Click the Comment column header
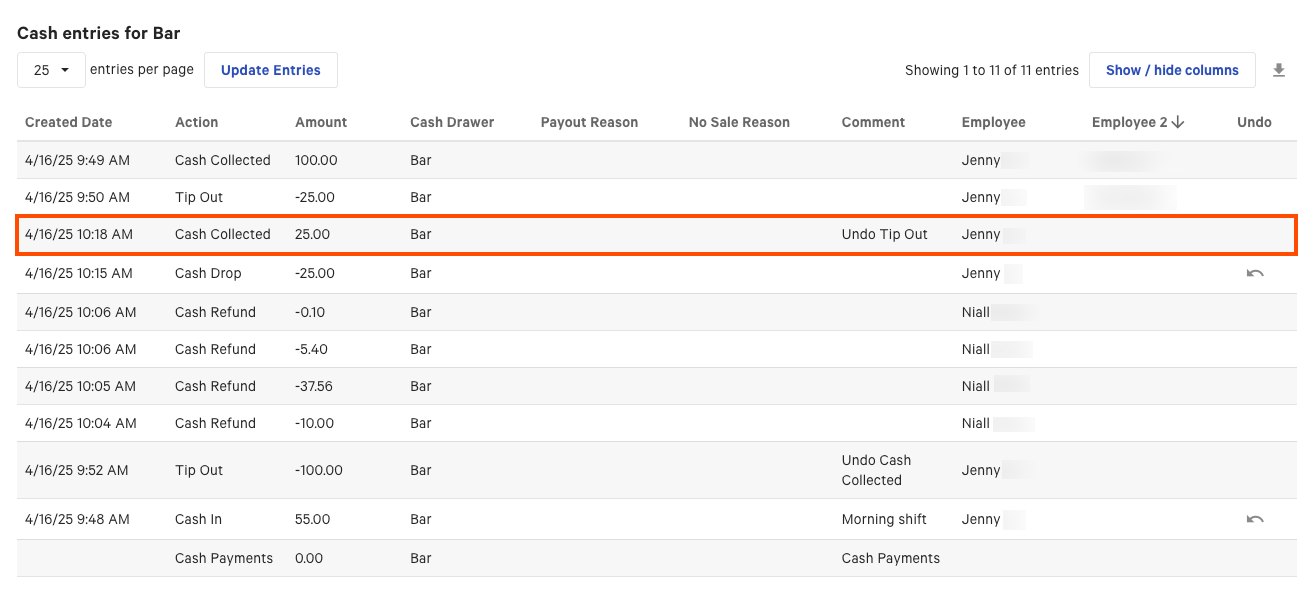This screenshot has height=592, width=1306. tap(873, 122)
